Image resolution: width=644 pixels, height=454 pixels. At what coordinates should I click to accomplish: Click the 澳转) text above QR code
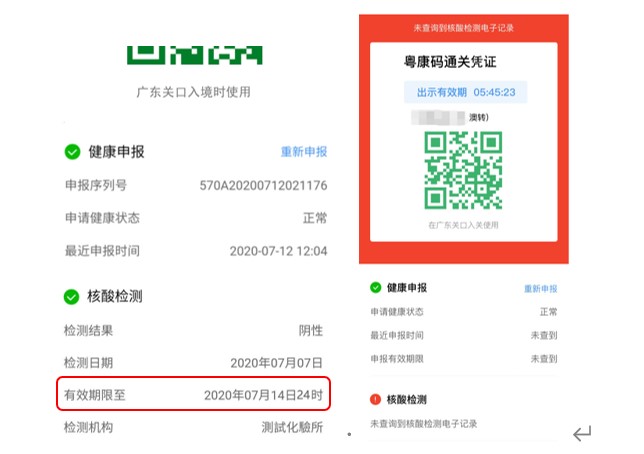[479, 118]
